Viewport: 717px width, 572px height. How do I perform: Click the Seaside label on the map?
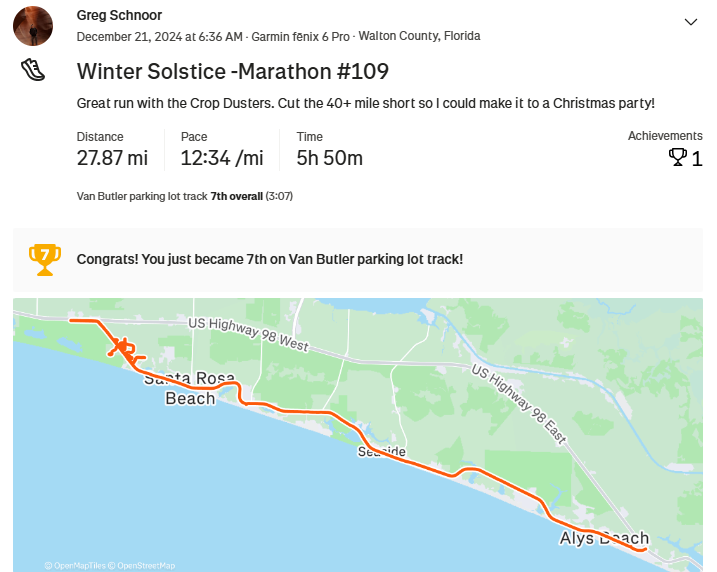381,452
